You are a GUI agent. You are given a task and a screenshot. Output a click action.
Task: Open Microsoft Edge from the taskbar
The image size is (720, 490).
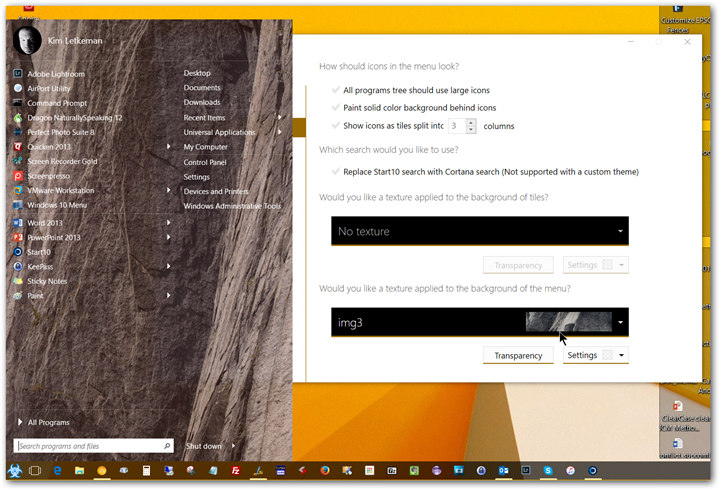[x=57, y=471]
